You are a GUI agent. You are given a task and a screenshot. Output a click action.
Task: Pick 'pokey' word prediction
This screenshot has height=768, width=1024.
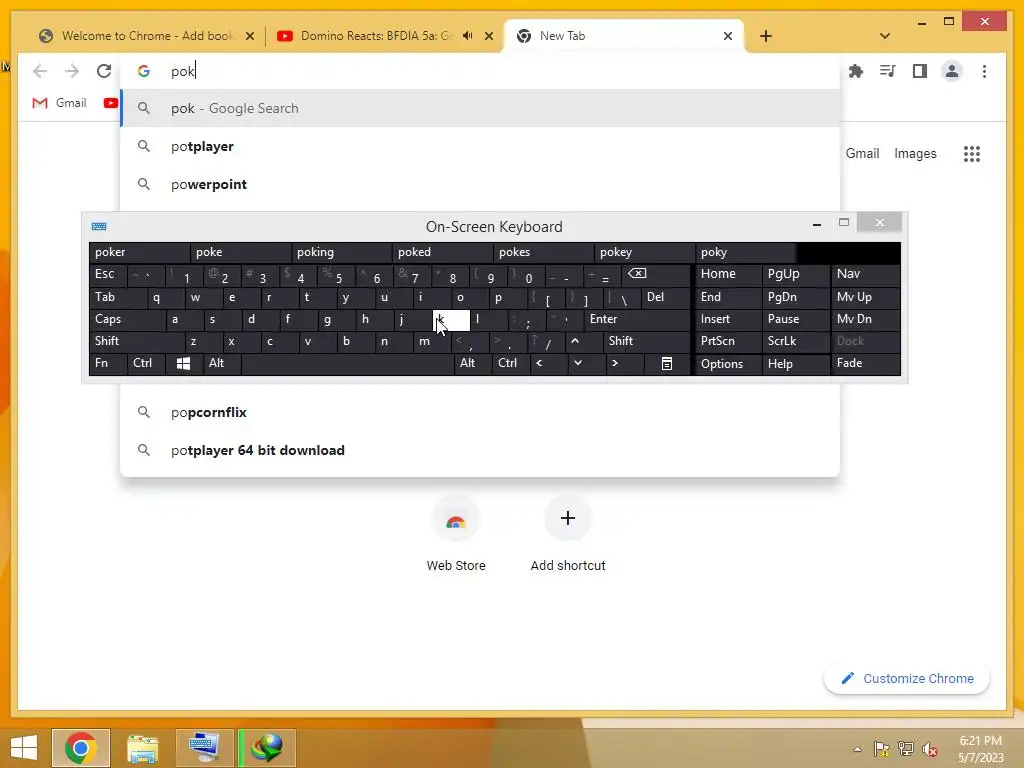(645, 252)
